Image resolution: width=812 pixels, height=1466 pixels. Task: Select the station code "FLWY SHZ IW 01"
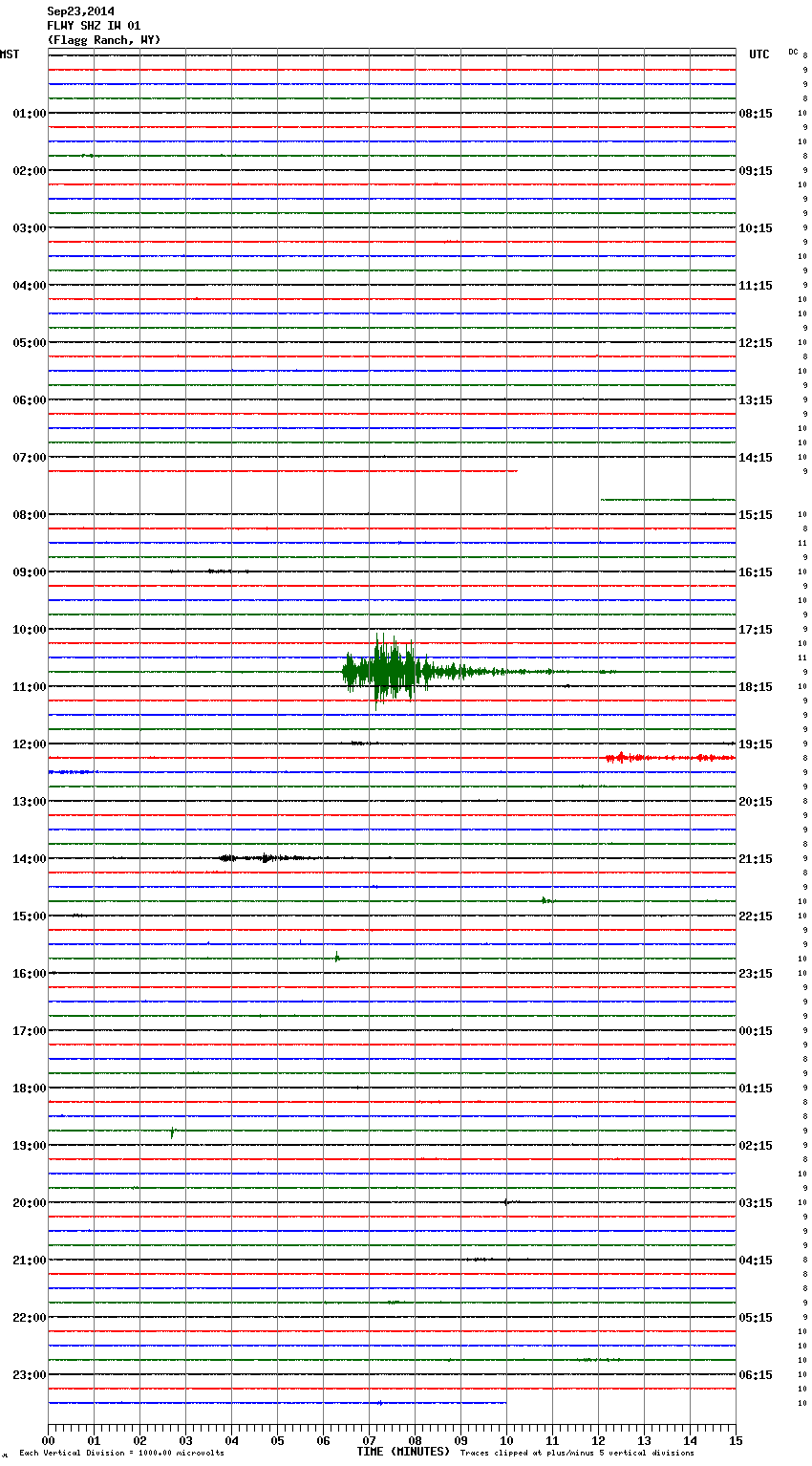95,26
